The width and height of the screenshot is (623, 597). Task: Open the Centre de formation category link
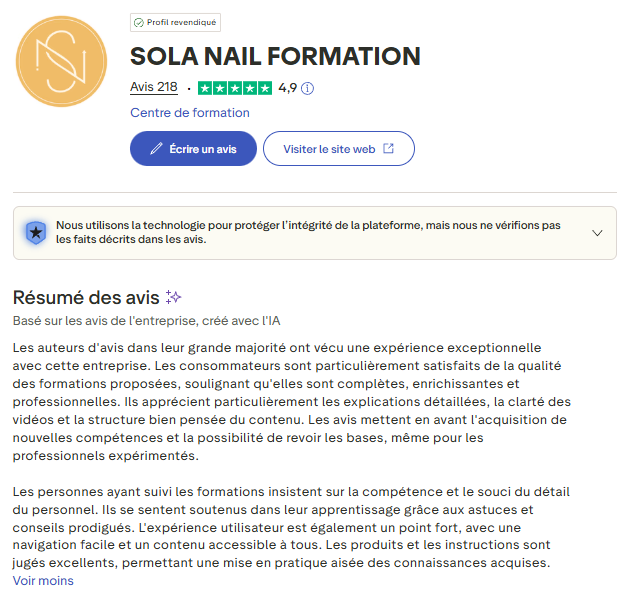coord(190,113)
